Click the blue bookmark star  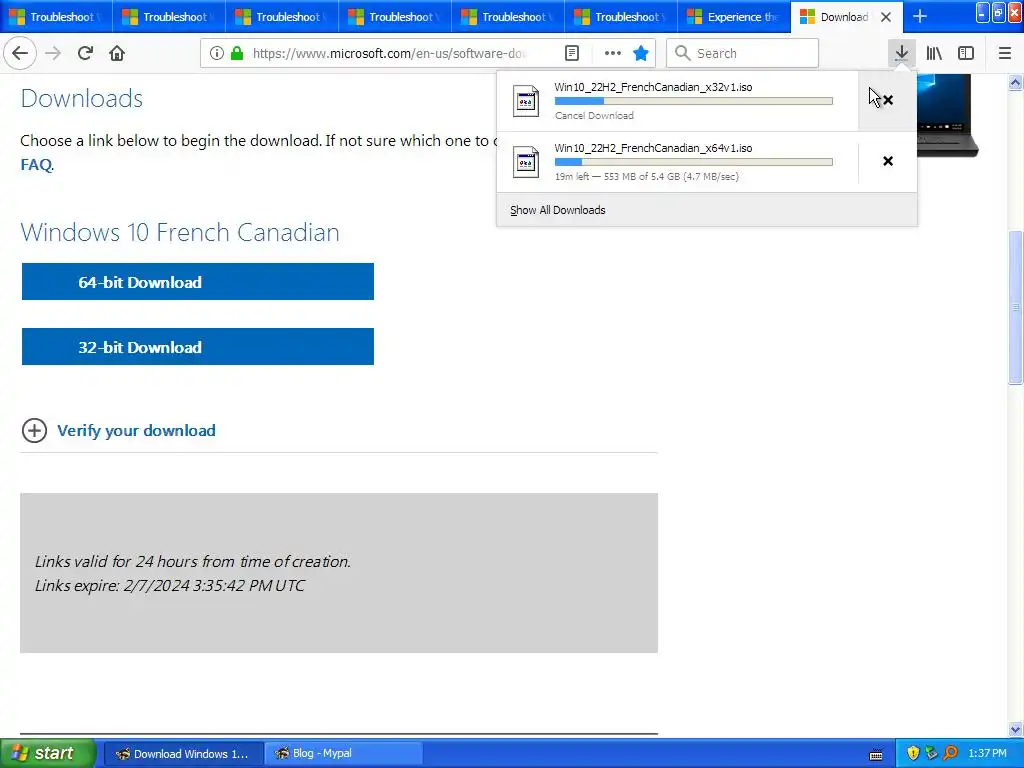click(641, 54)
